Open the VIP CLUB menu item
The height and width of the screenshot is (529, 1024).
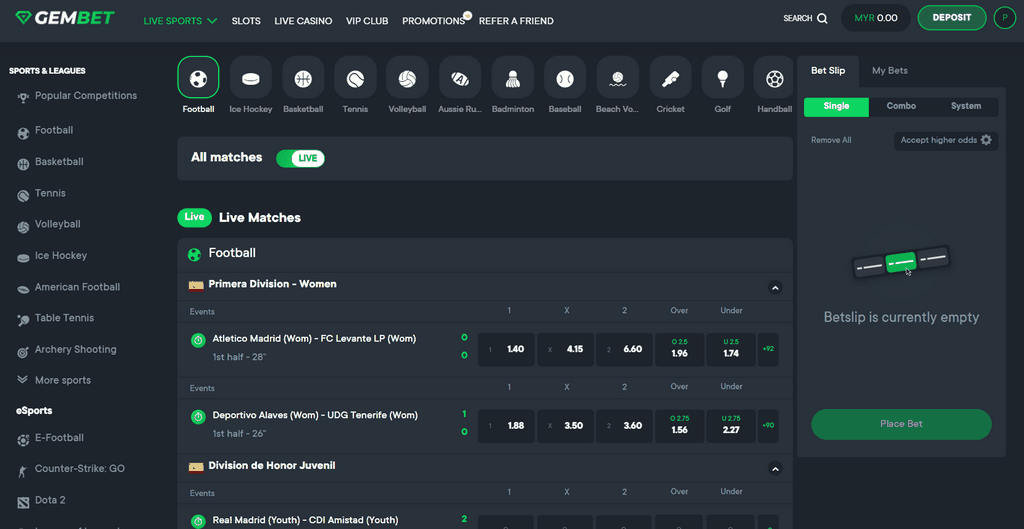coord(367,21)
